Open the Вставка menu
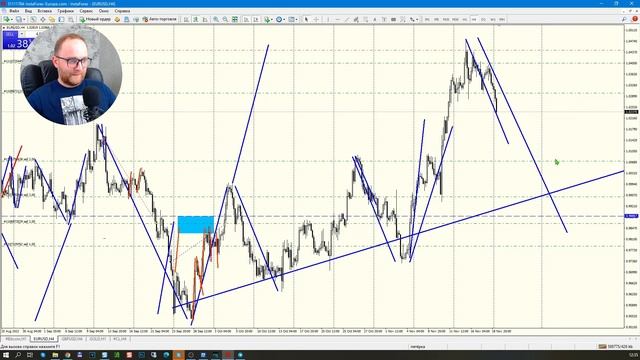The width and height of the screenshot is (640, 360). 44,11
